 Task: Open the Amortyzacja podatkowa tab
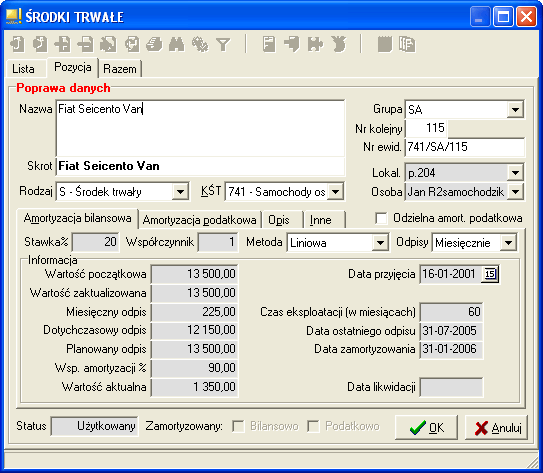pyautogui.click(x=199, y=220)
